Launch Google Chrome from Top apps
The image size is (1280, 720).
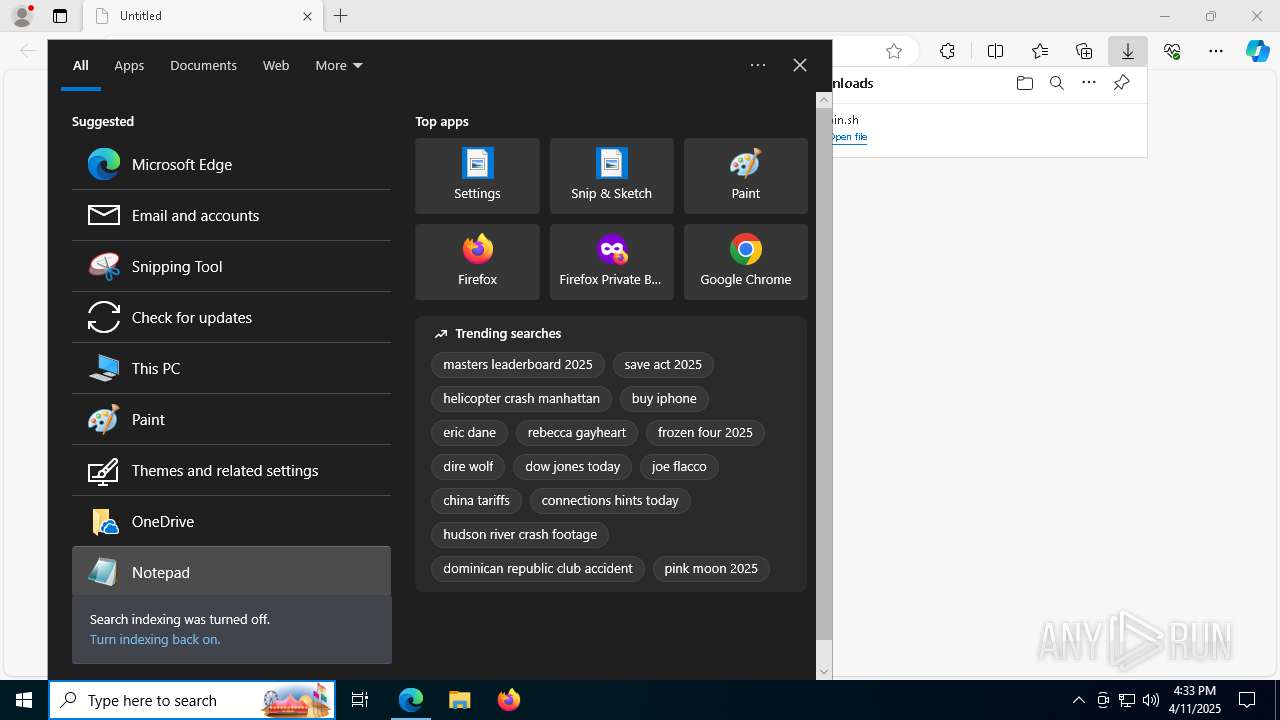745,262
